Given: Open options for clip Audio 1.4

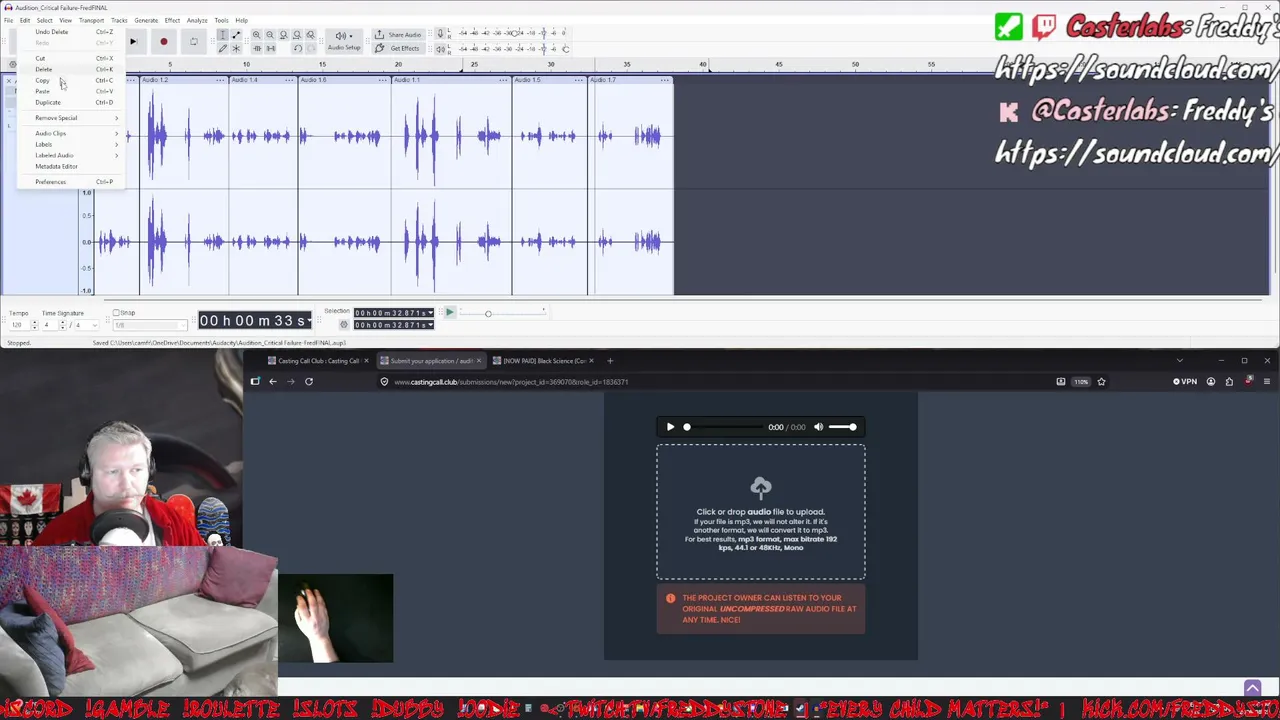Looking at the screenshot, I should [x=290, y=80].
